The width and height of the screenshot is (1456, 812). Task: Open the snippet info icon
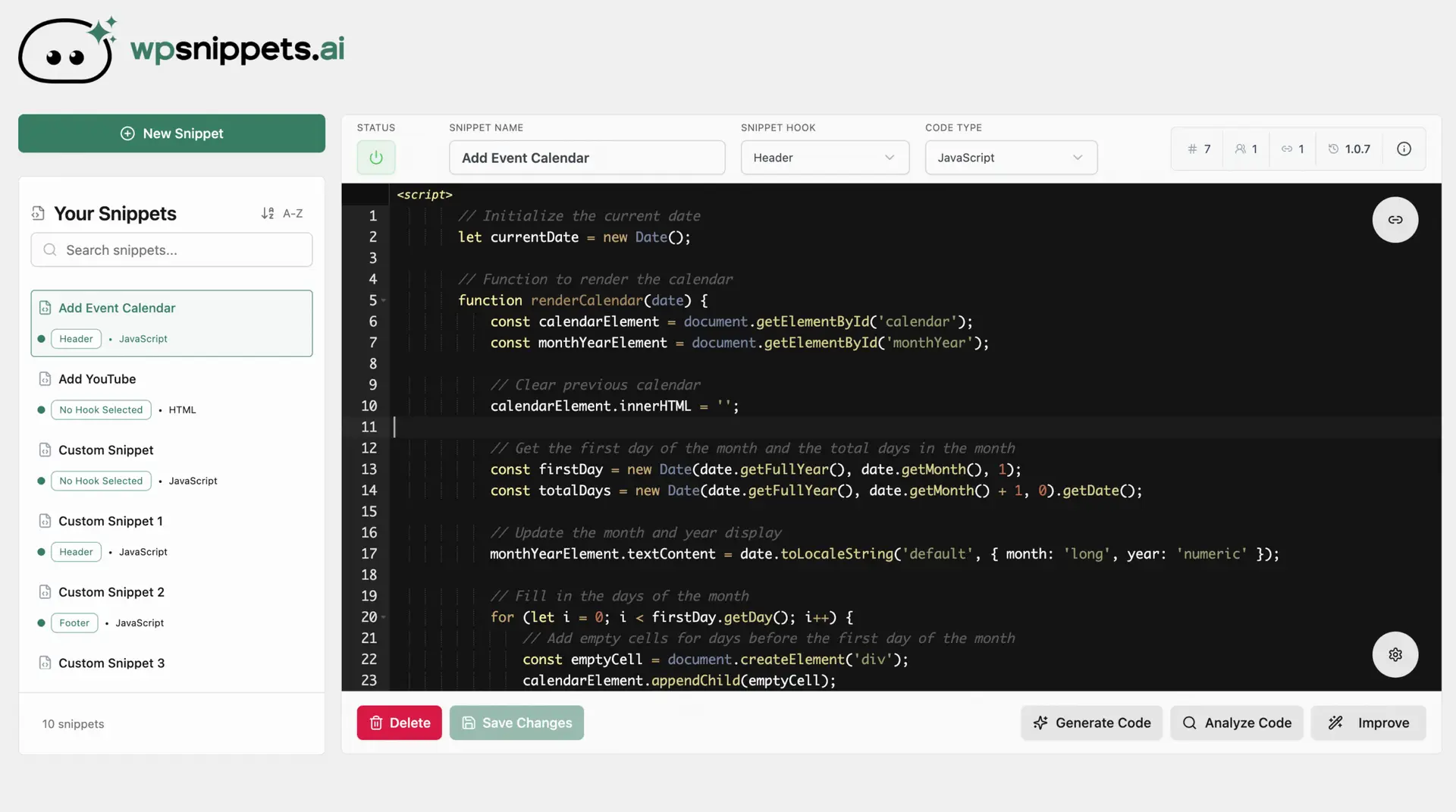(1404, 149)
